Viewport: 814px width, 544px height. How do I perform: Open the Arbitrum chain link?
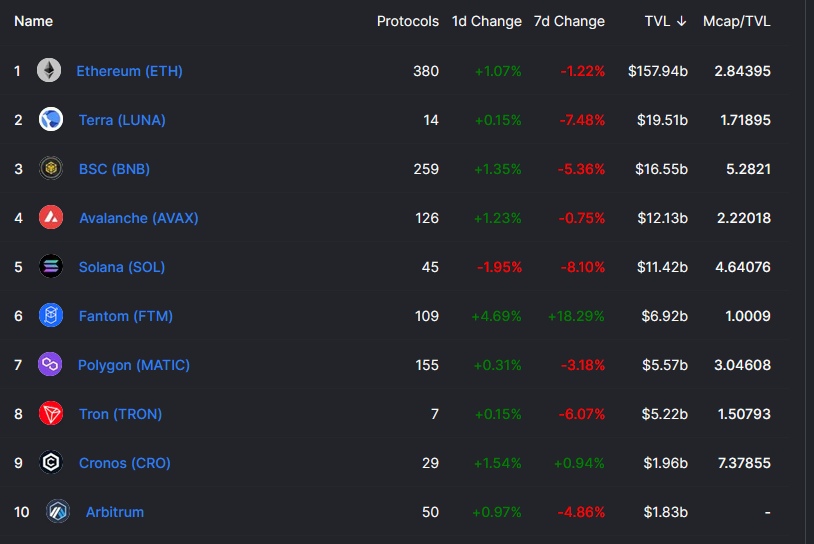(x=114, y=512)
